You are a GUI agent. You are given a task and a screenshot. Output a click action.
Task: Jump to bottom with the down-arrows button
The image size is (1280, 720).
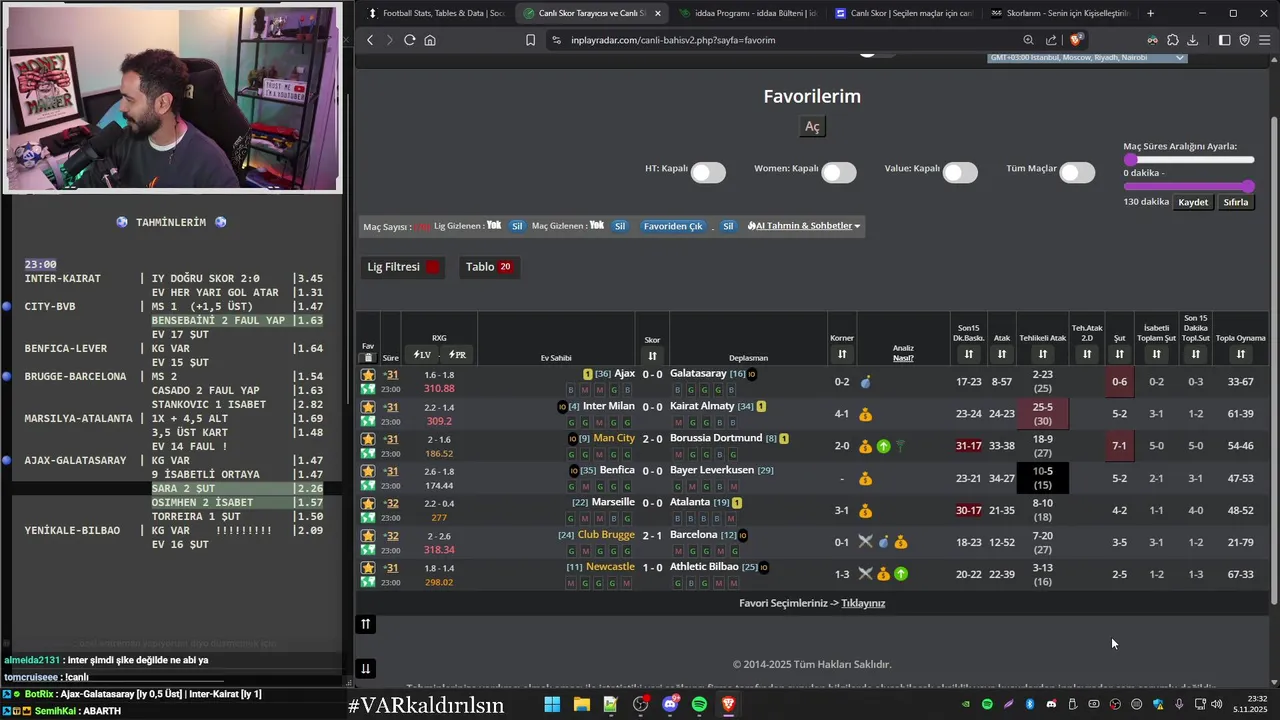coord(366,669)
